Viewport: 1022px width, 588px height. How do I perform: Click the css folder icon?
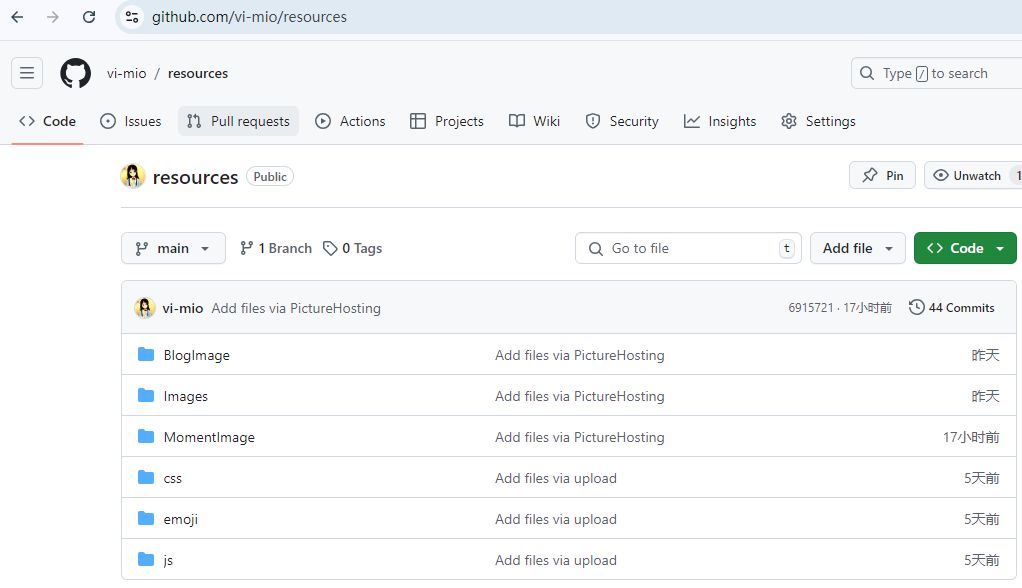coord(146,478)
